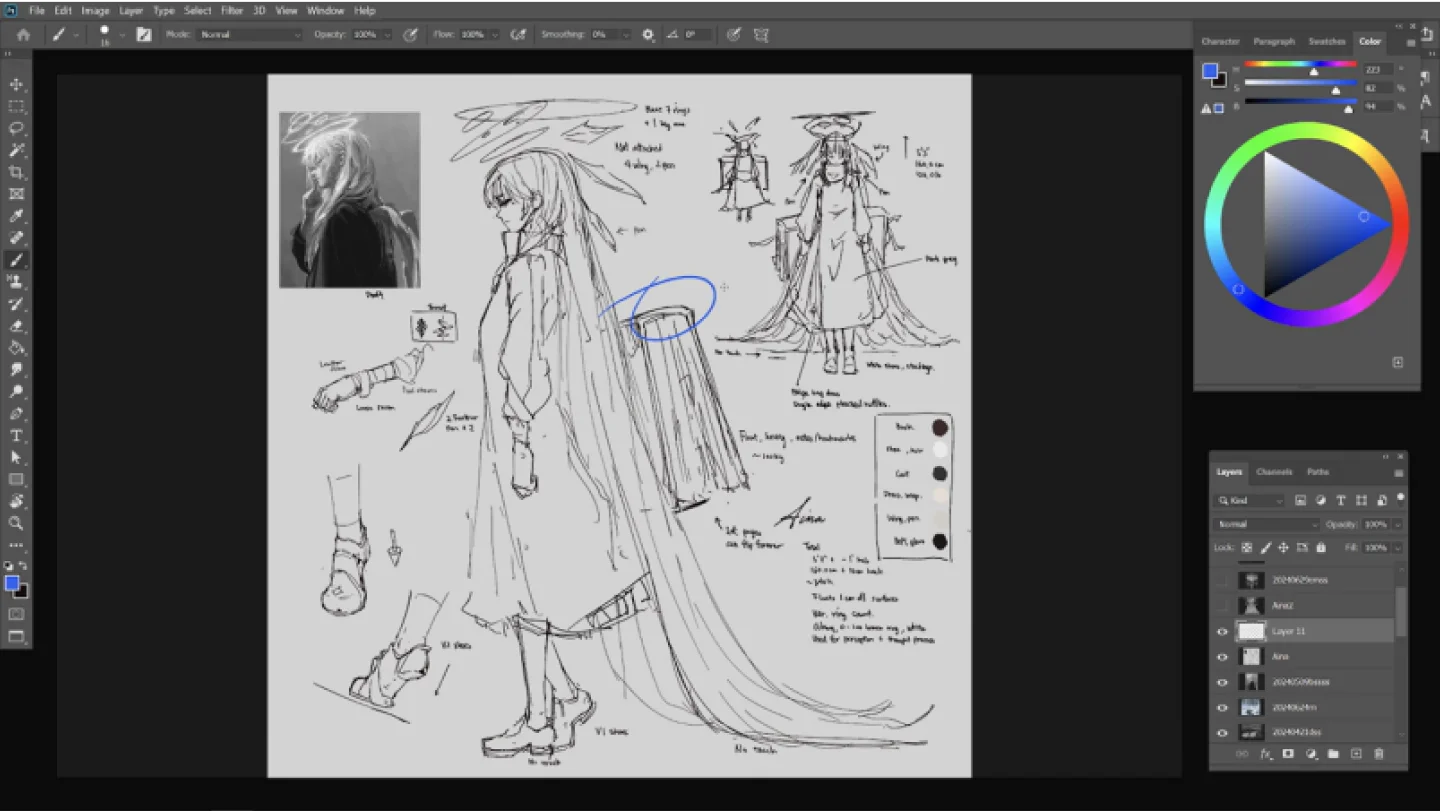Select the Hand tool
This screenshot has height=811, width=1440.
[16, 501]
